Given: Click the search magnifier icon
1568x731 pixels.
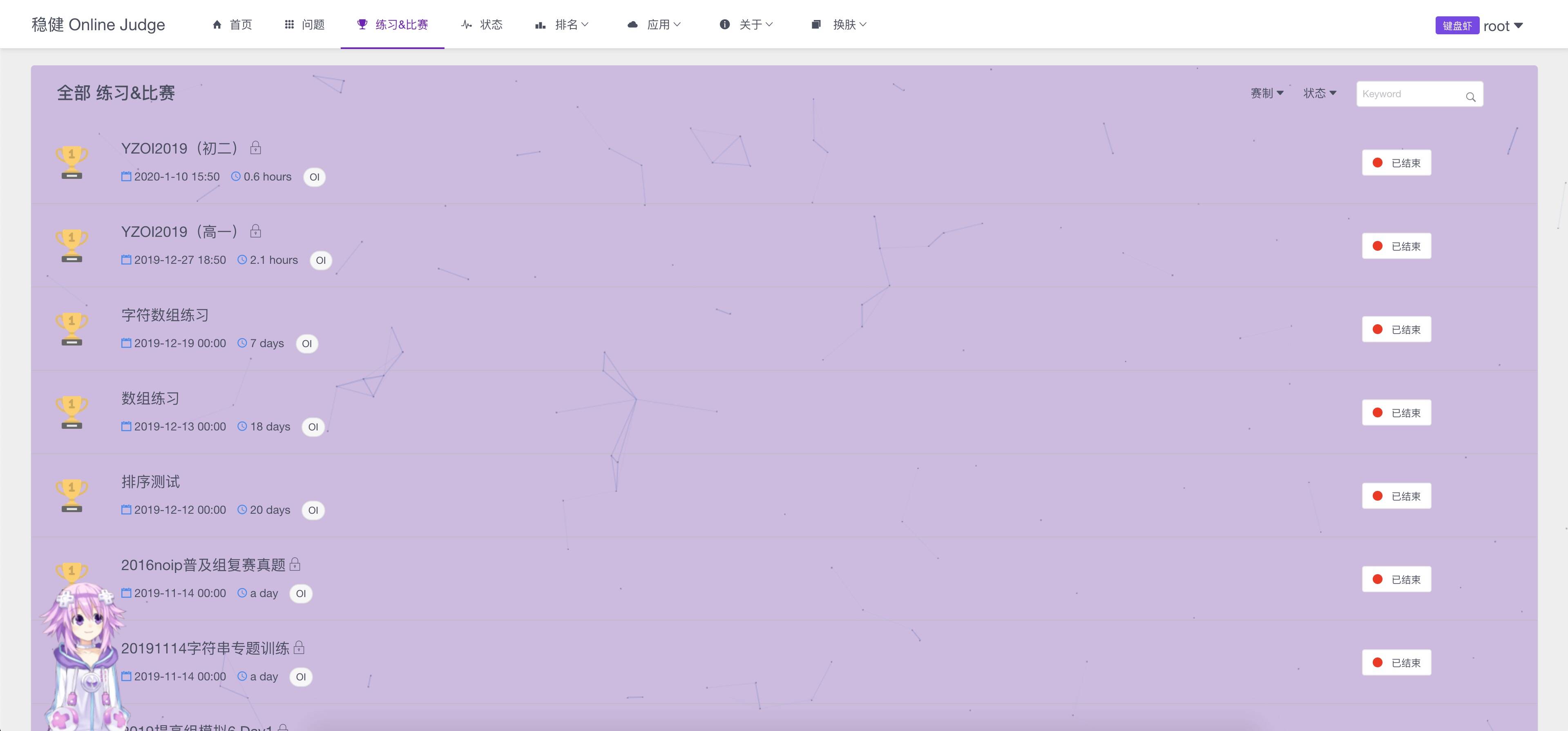Looking at the screenshot, I should pyautogui.click(x=1470, y=97).
